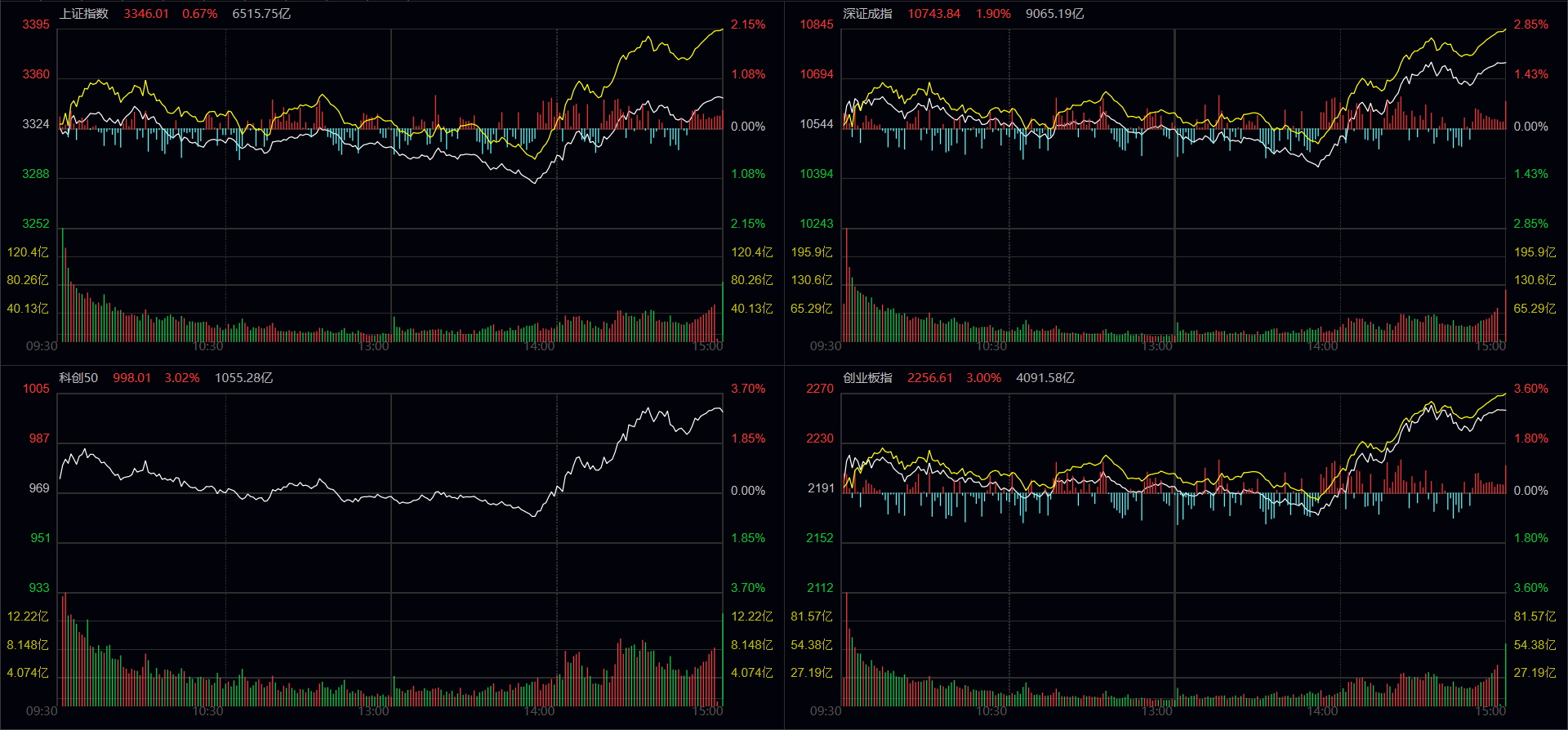Image resolution: width=1568 pixels, height=730 pixels.
Task: Click the green 2152 axis label
Action: click(820, 538)
